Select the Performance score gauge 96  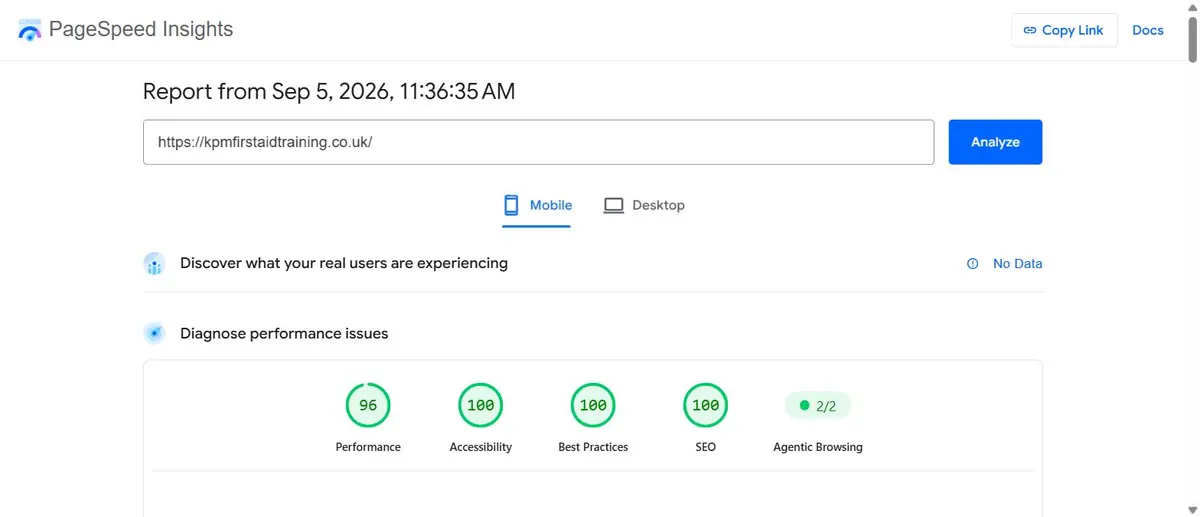click(x=368, y=405)
